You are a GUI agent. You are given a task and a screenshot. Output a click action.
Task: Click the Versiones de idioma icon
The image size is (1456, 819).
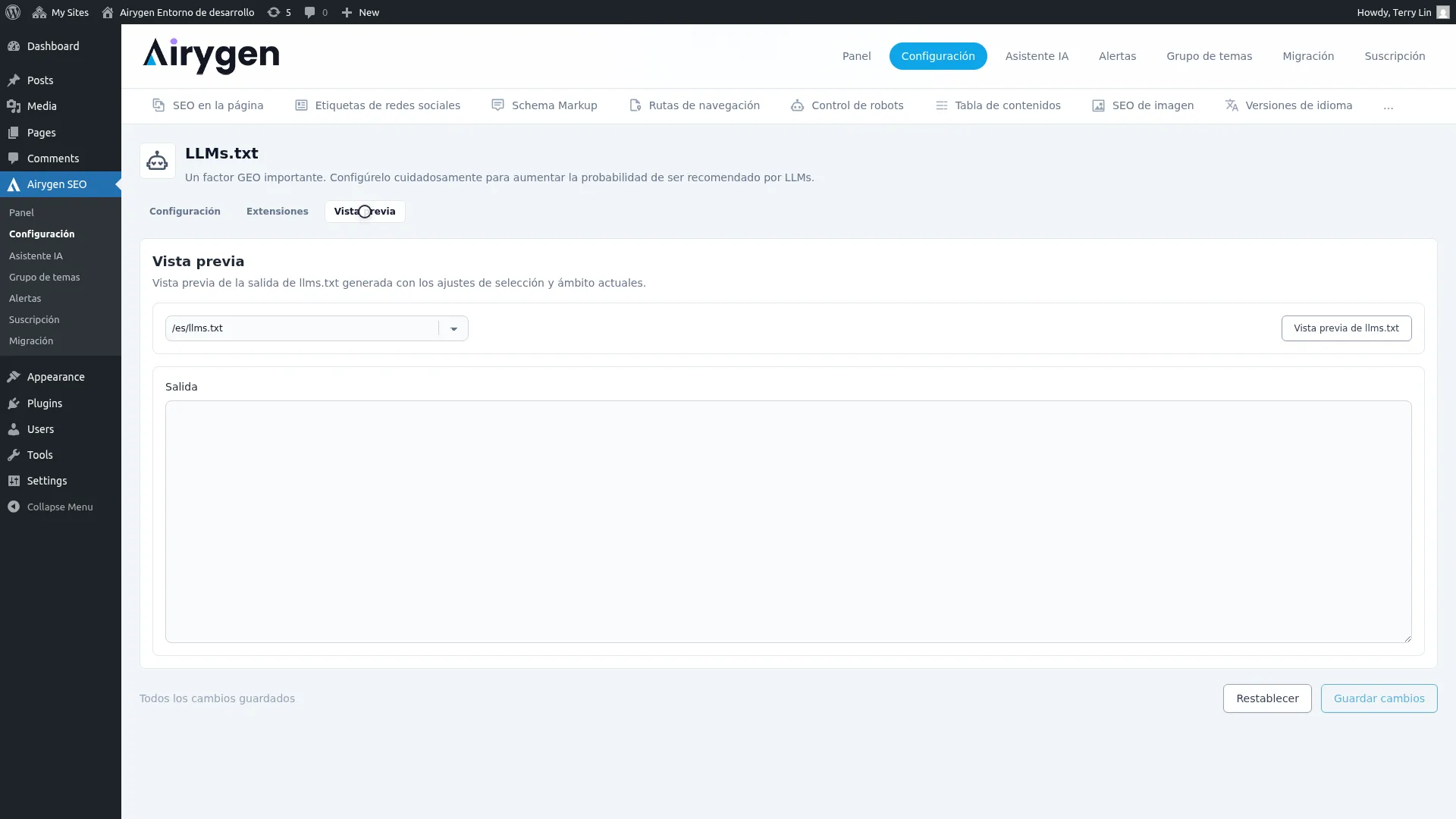pos(1232,105)
